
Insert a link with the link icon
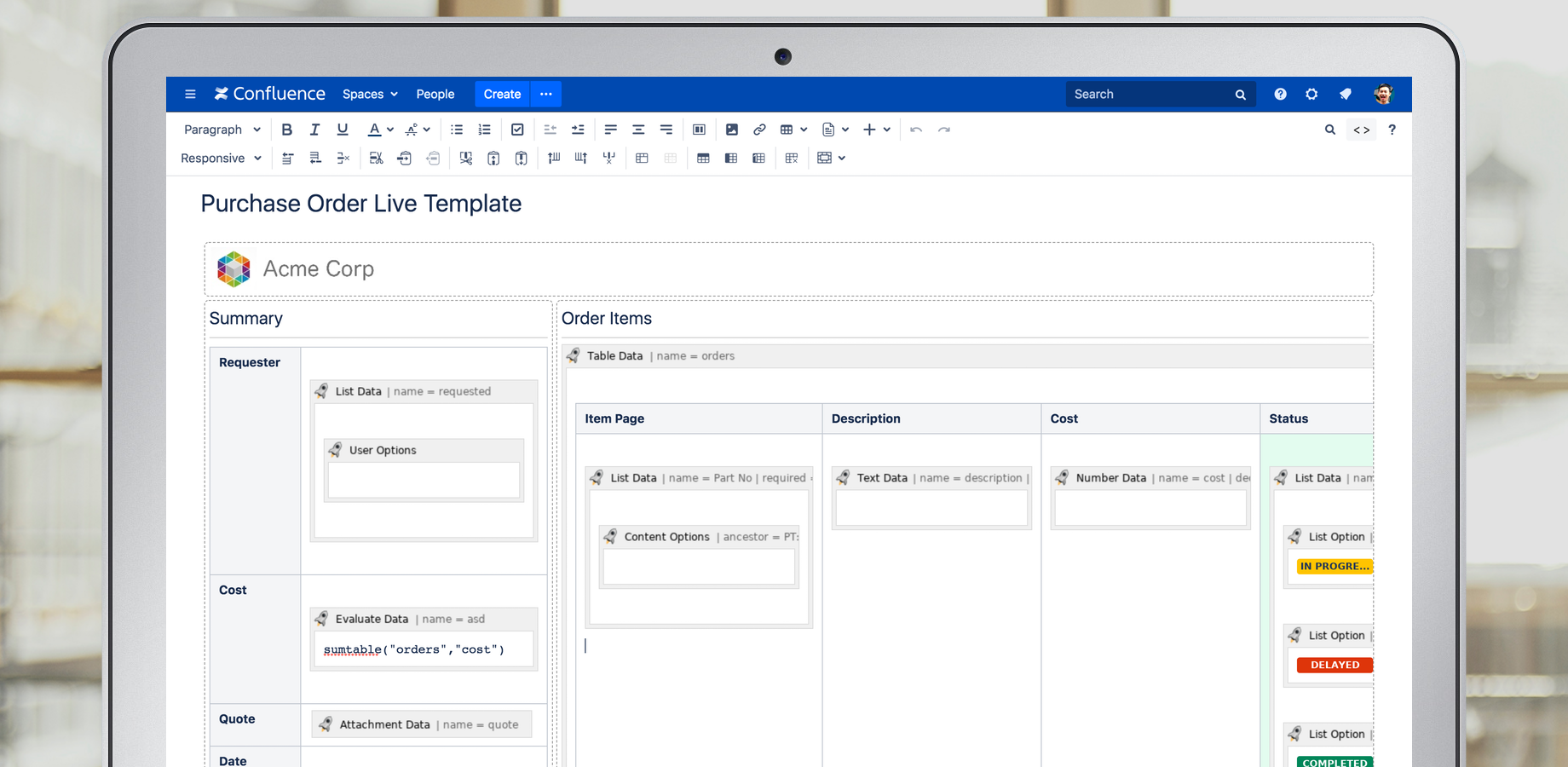[x=759, y=129]
